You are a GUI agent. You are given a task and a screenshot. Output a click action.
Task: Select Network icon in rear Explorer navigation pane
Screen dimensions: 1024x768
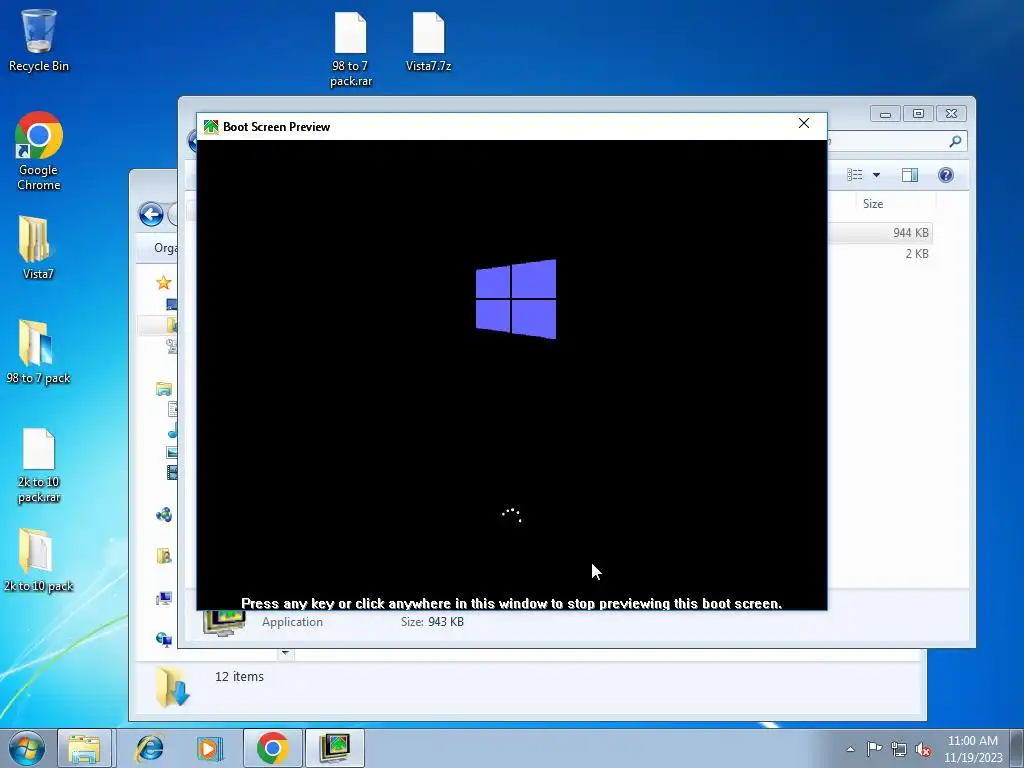(164, 639)
